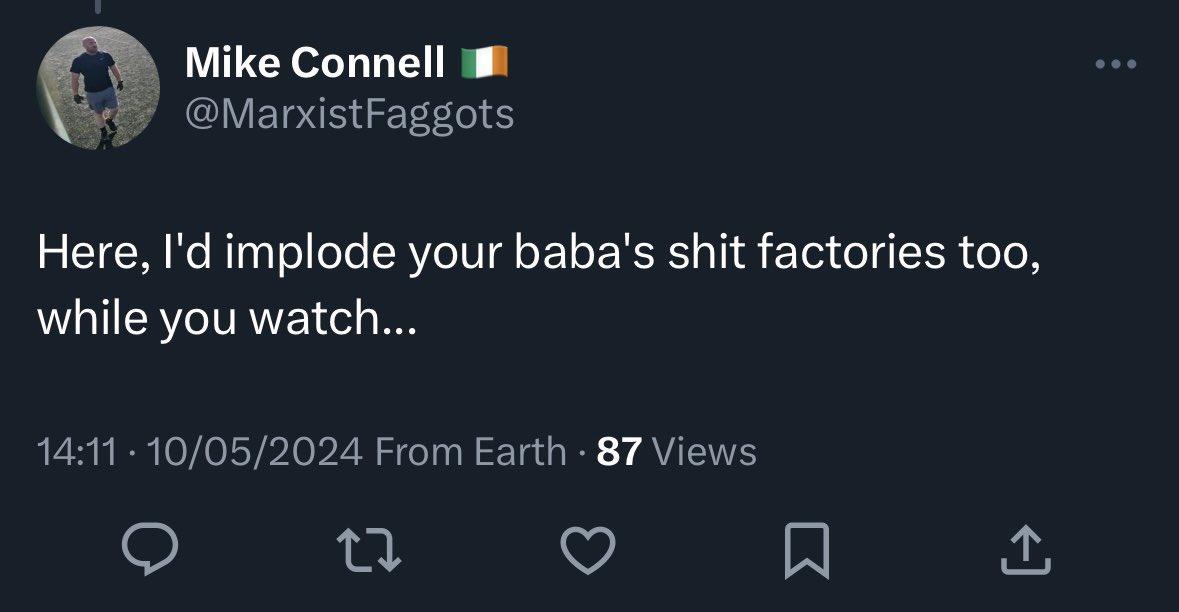This screenshot has height=612, width=1179.
Task: Click the "From Earth" location text
Action: (x=469, y=452)
